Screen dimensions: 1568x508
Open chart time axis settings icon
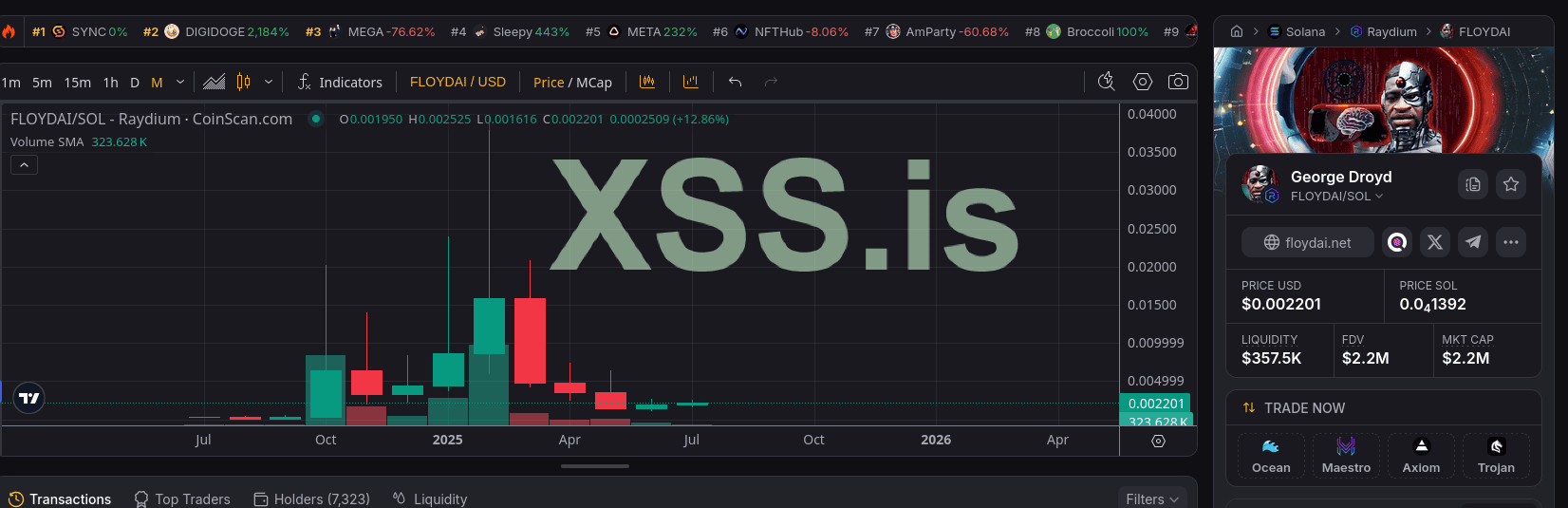tap(1158, 441)
